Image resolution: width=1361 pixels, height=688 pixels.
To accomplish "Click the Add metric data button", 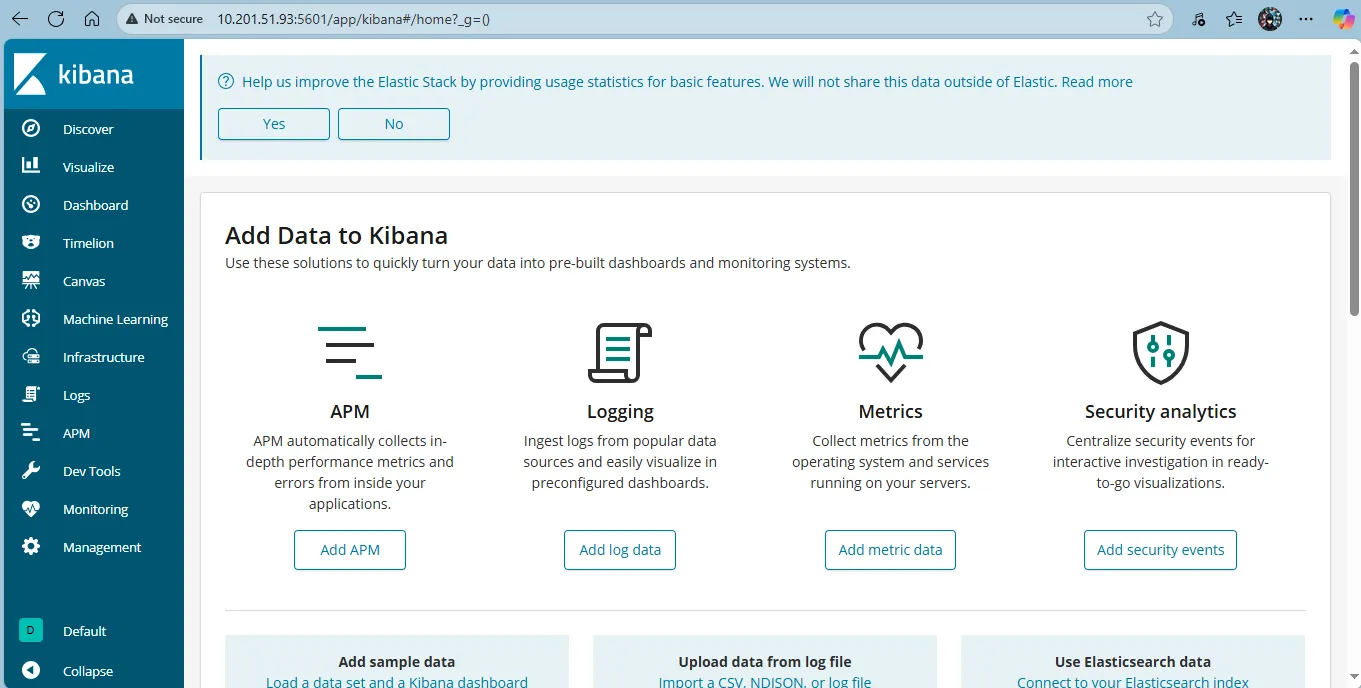I will coord(890,550).
